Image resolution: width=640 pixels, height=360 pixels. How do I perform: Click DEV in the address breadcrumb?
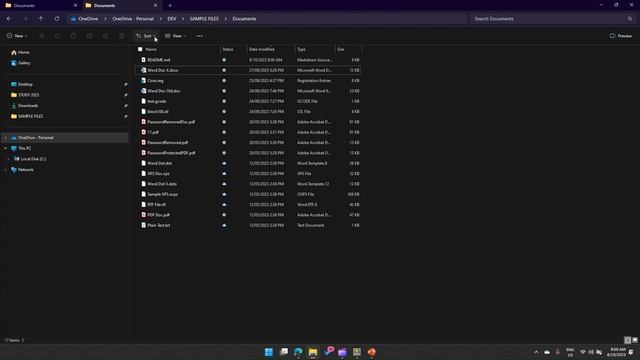pyautogui.click(x=172, y=19)
